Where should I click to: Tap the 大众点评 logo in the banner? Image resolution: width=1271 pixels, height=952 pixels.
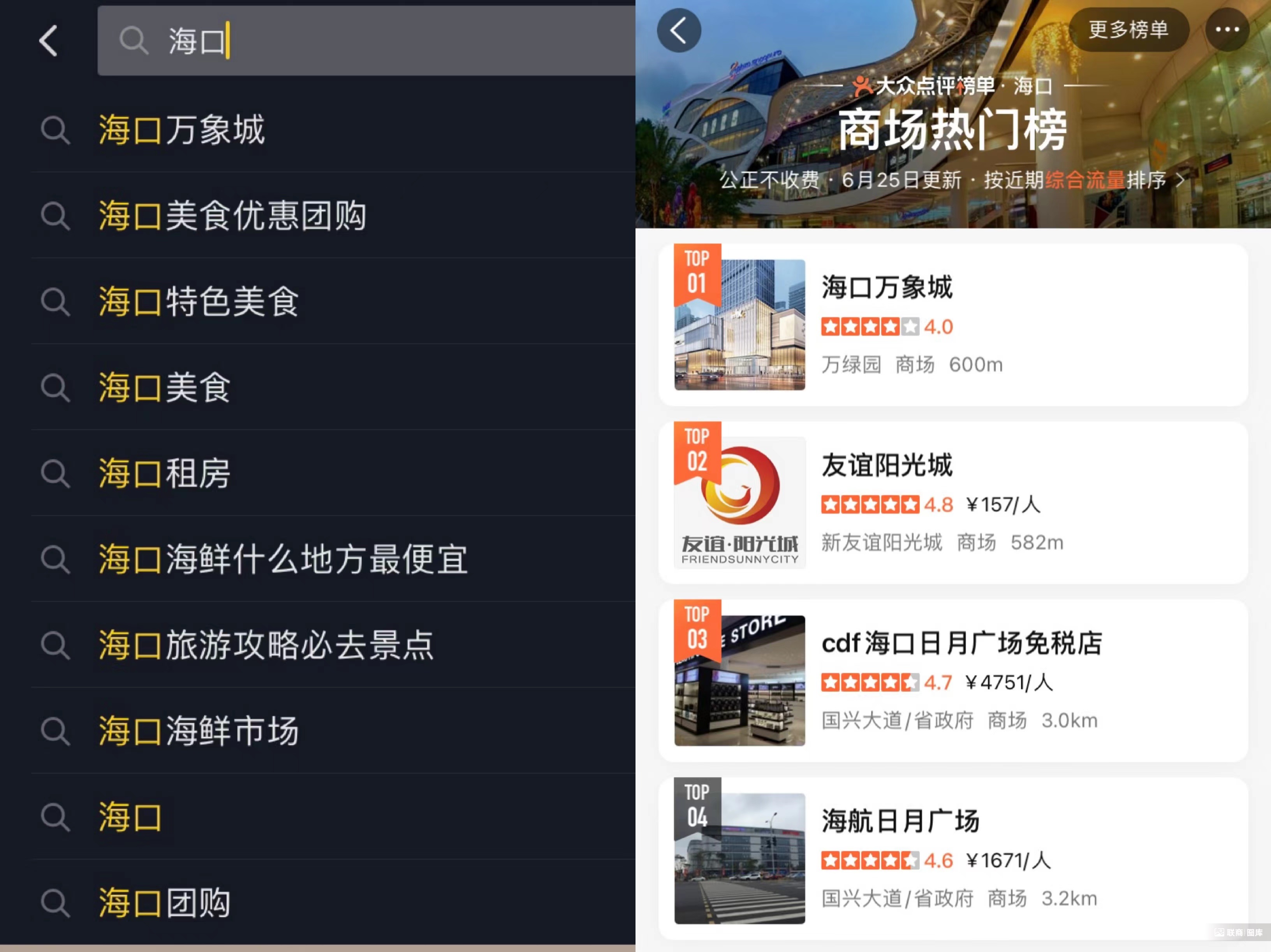(x=862, y=86)
